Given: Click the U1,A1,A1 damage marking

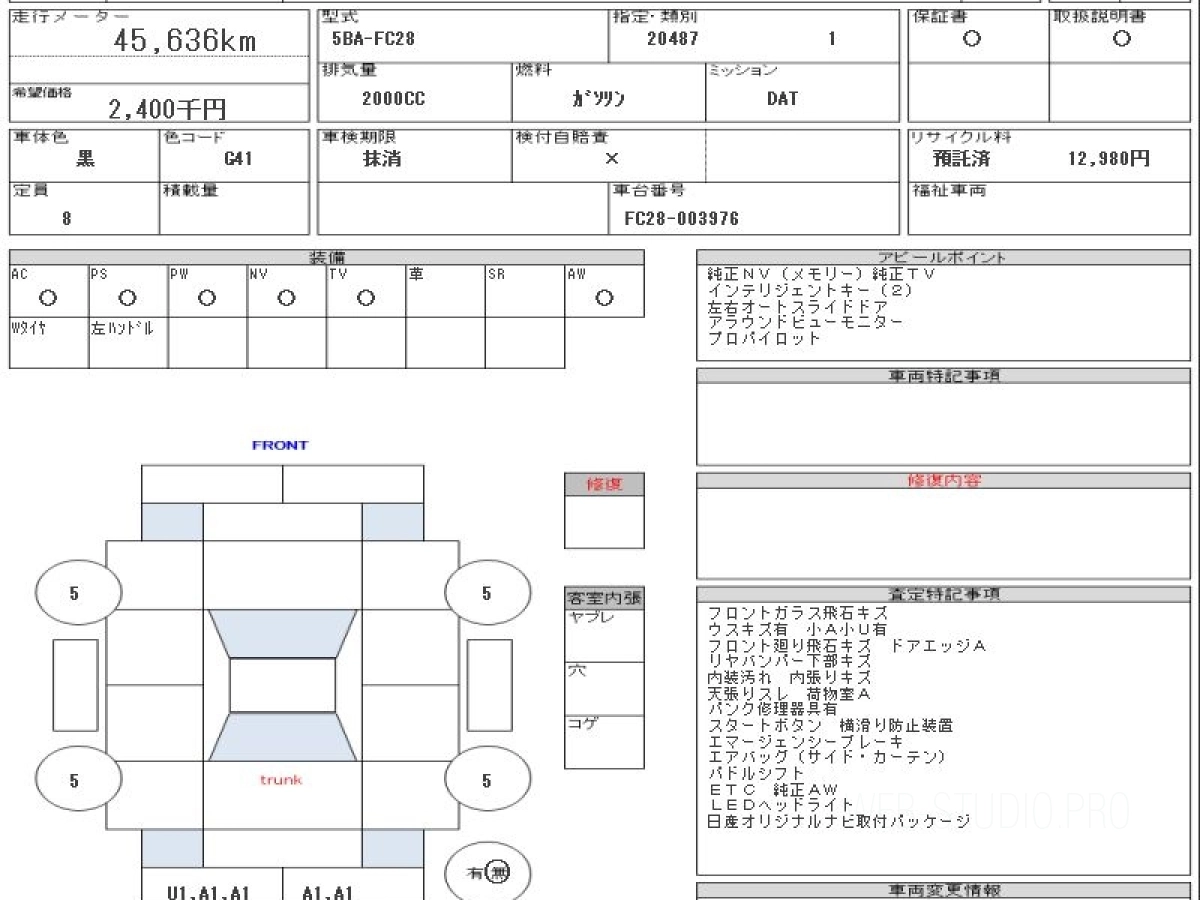Looking at the screenshot, I should click(x=209, y=892).
